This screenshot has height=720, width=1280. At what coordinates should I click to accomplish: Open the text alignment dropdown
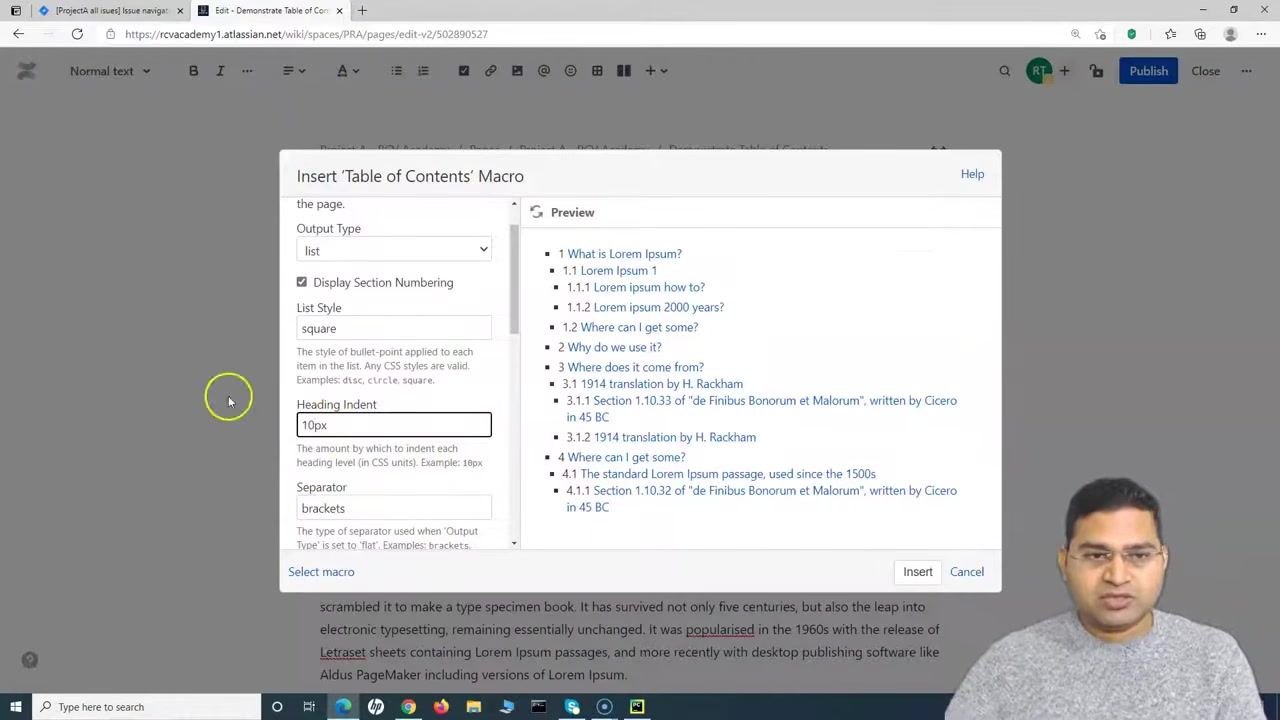(293, 71)
